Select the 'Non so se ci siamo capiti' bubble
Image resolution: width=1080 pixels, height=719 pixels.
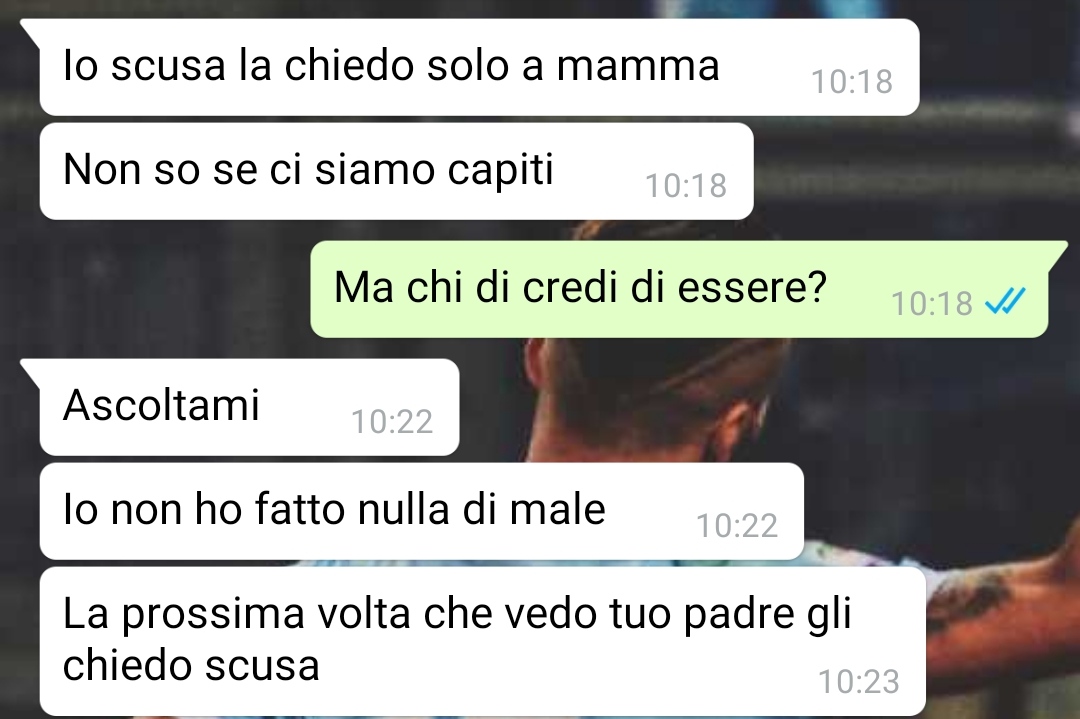coord(397,171)
